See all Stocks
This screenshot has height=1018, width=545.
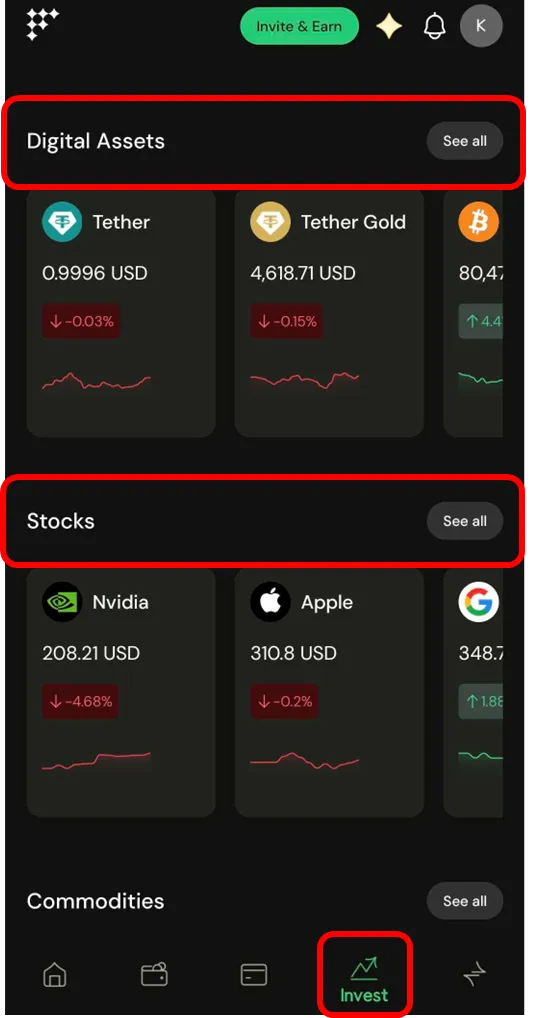tap(464, 521)
